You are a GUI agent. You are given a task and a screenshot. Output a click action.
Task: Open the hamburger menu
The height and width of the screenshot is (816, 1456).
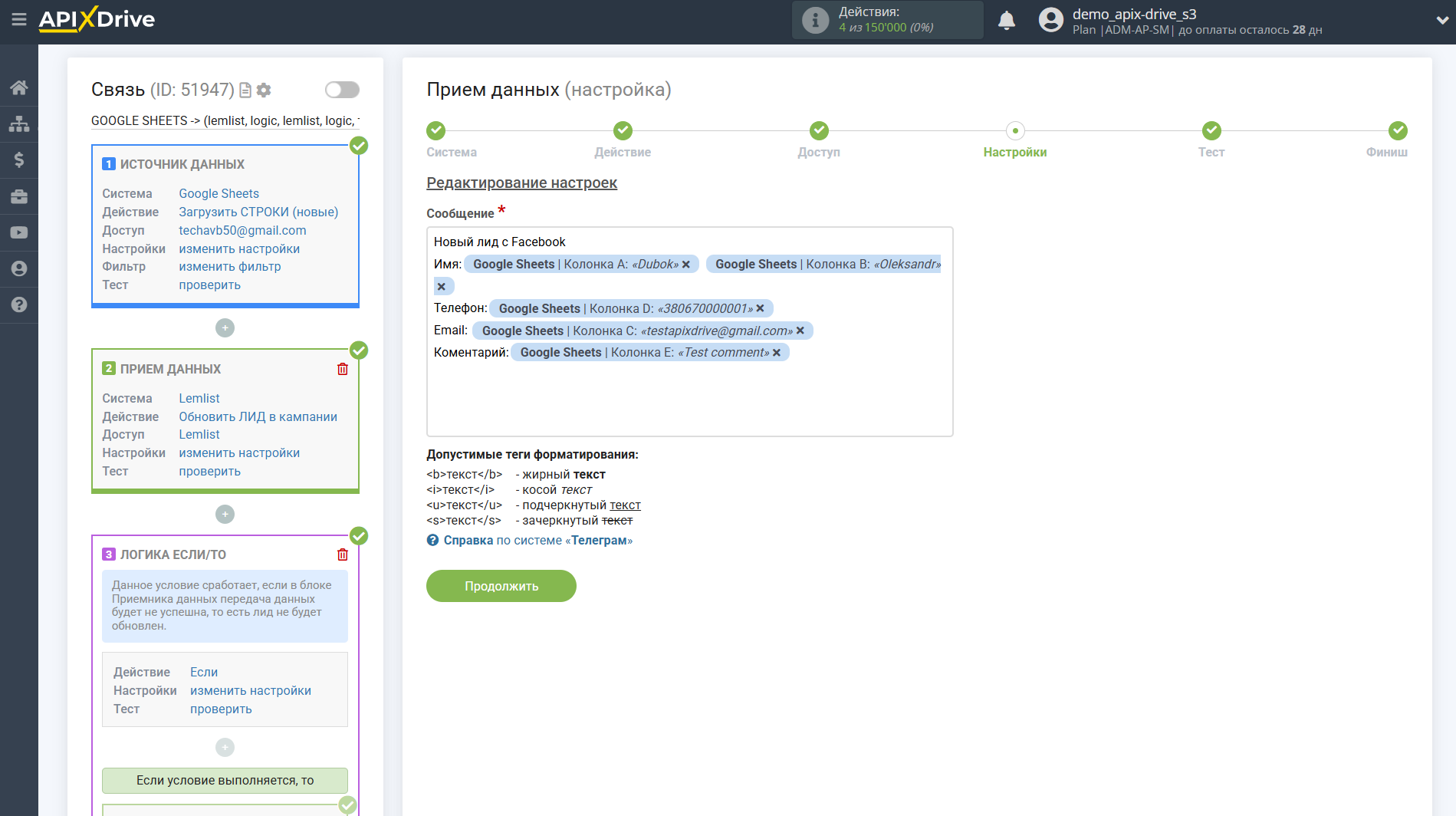tap(19, 19)
